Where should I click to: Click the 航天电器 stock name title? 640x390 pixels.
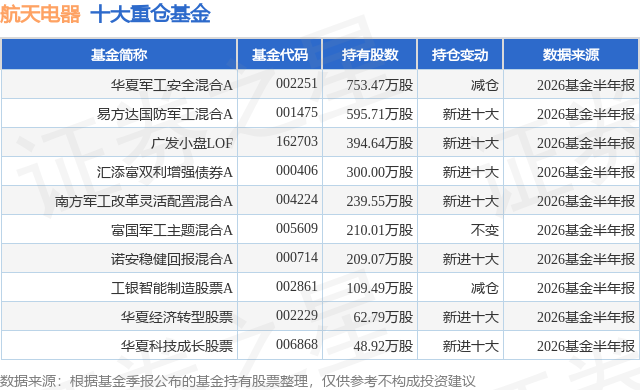(40, 14)
